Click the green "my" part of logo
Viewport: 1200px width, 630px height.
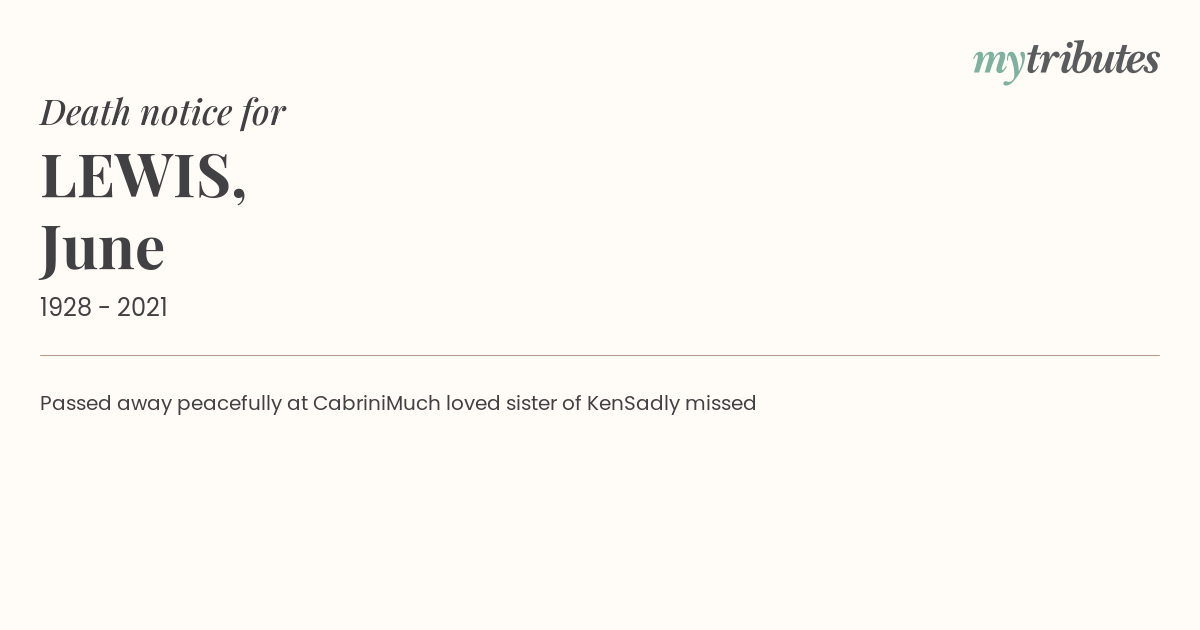point(999,65)
